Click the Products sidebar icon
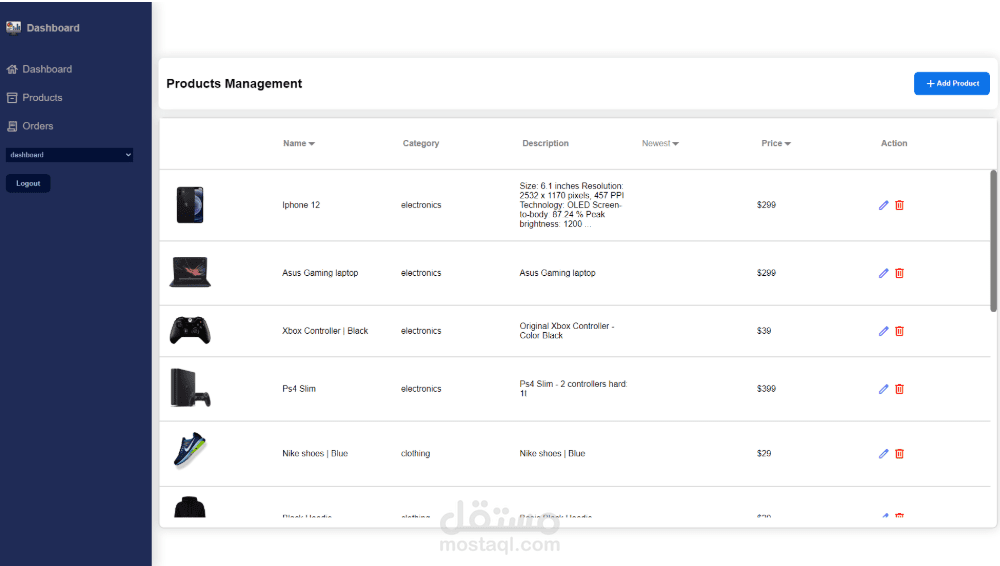 [11, 98]
